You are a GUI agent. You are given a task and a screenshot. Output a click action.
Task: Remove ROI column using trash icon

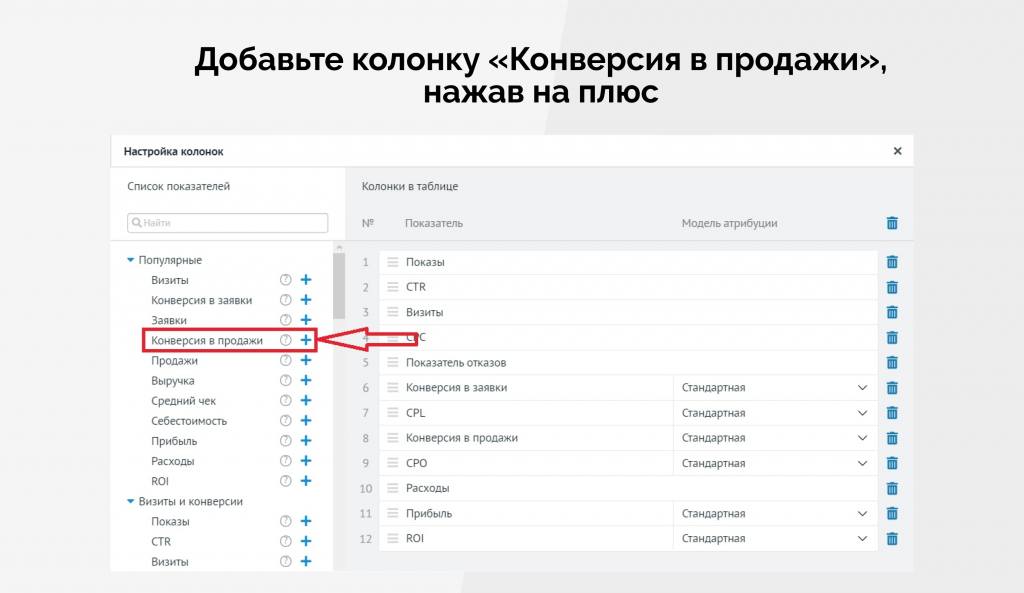click(x=892, y=539)
